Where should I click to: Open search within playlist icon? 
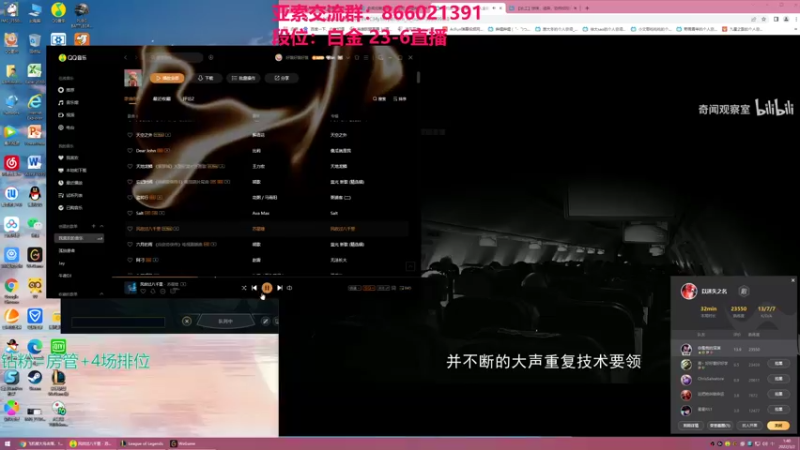(x=379, y=99)
